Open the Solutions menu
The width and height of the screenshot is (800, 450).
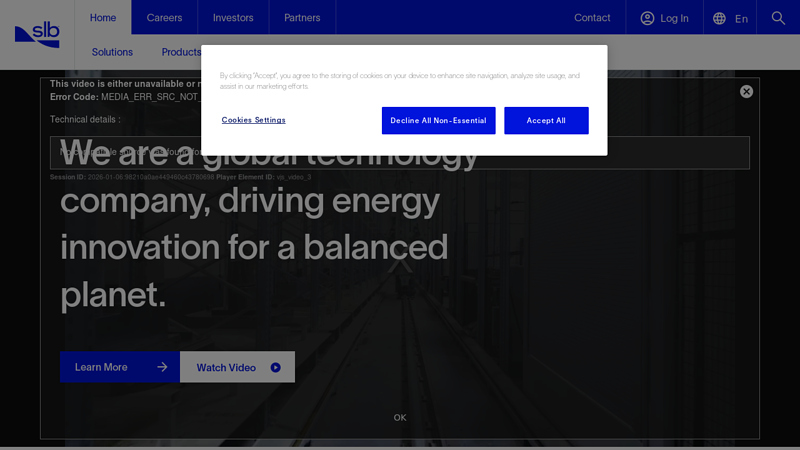pyautogui.click(x=112, y=52)
